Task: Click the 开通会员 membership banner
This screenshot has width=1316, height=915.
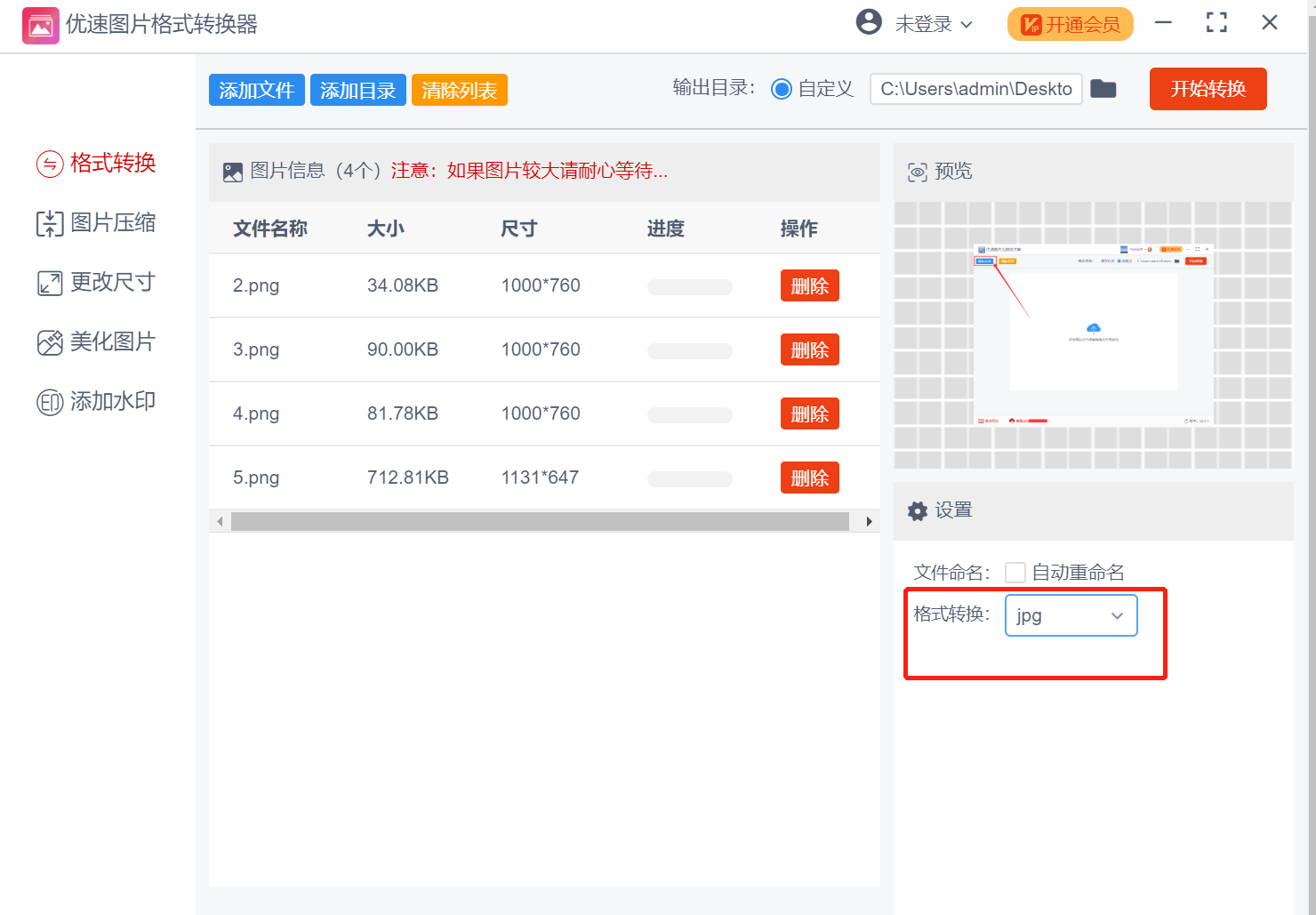Action: (x=1070, y=24)
